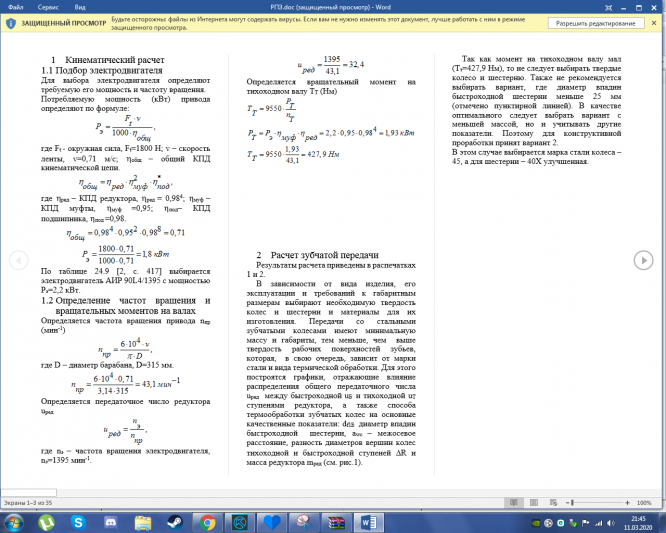Click zoom out minus button
This screenshot has width=666, height=533.
pos(567,502)
